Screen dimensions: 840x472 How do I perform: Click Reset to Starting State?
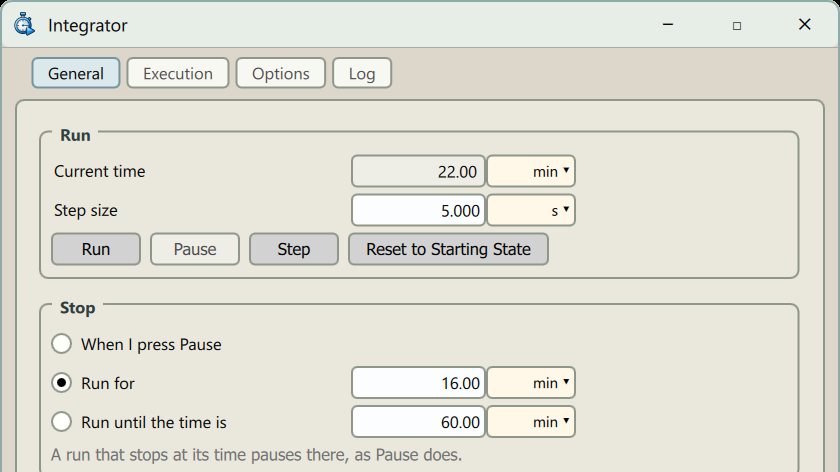coord(448,249)
